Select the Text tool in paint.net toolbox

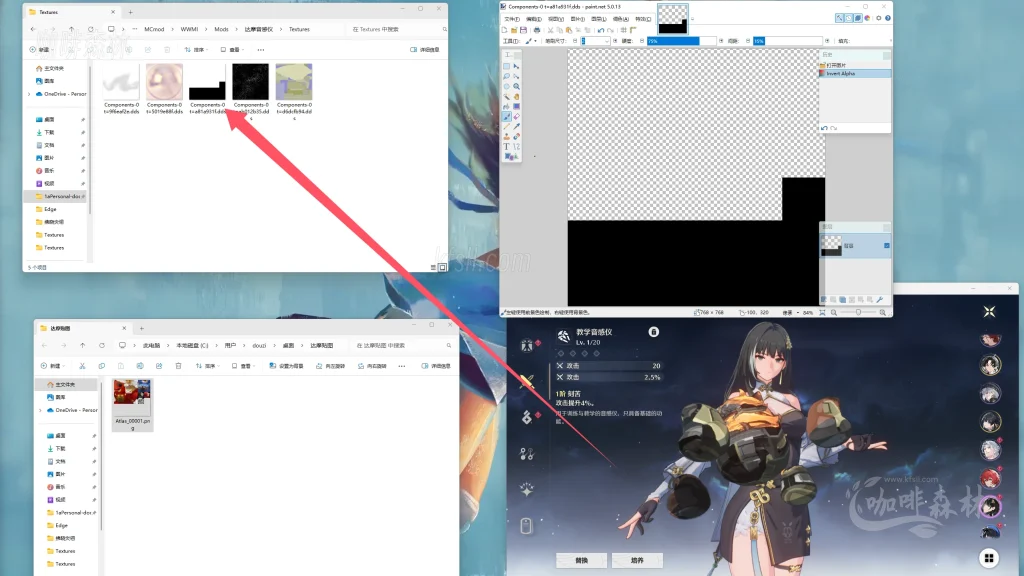point(507,146)
